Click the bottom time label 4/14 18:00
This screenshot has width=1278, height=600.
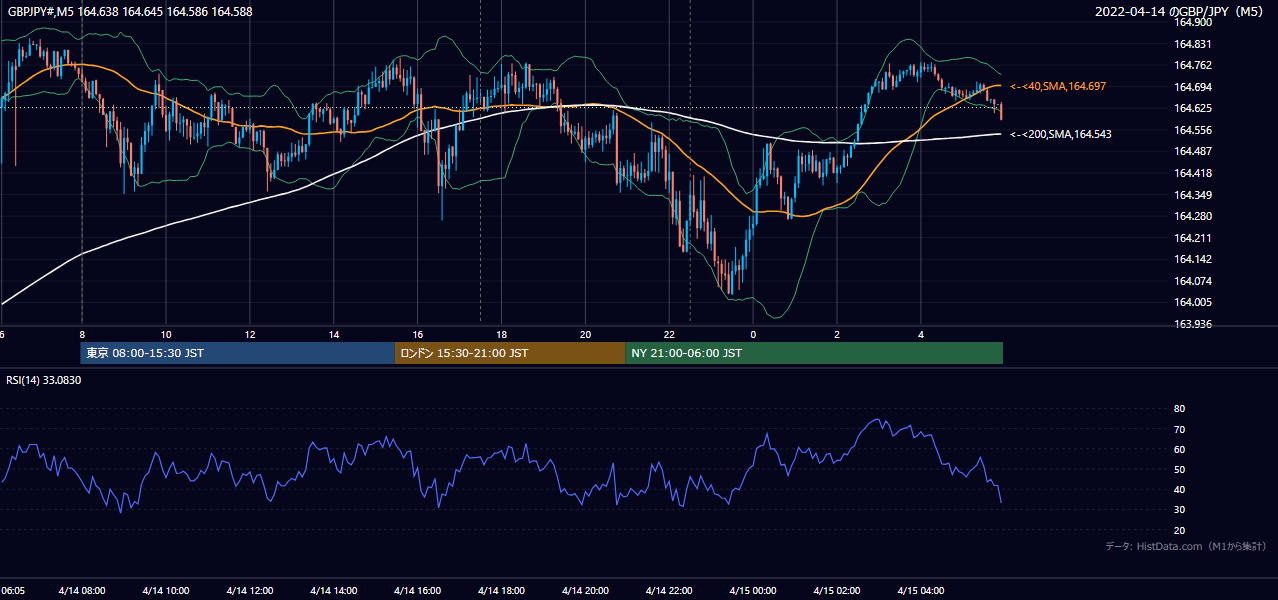pyautogui.click(x=501, y=591)
